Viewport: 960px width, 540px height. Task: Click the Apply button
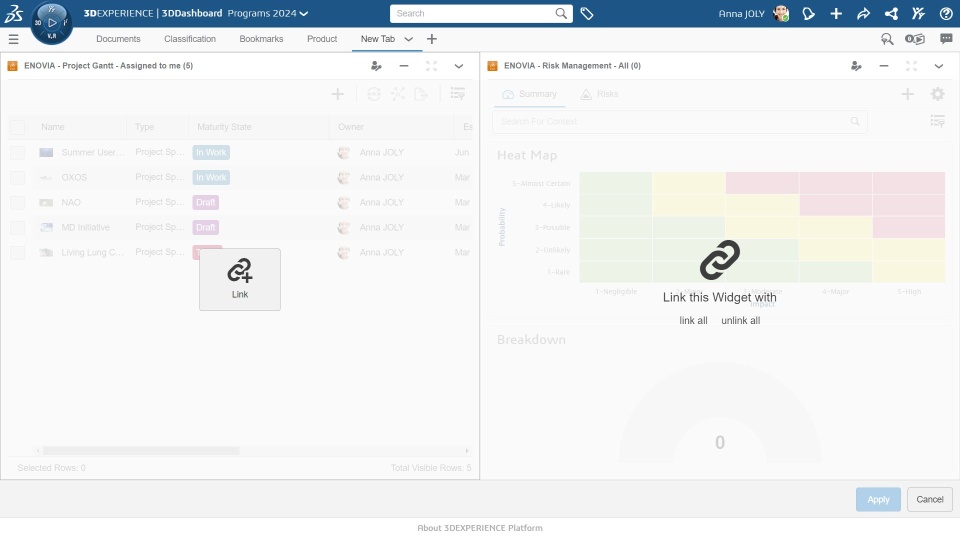click(x=878, y=500)
